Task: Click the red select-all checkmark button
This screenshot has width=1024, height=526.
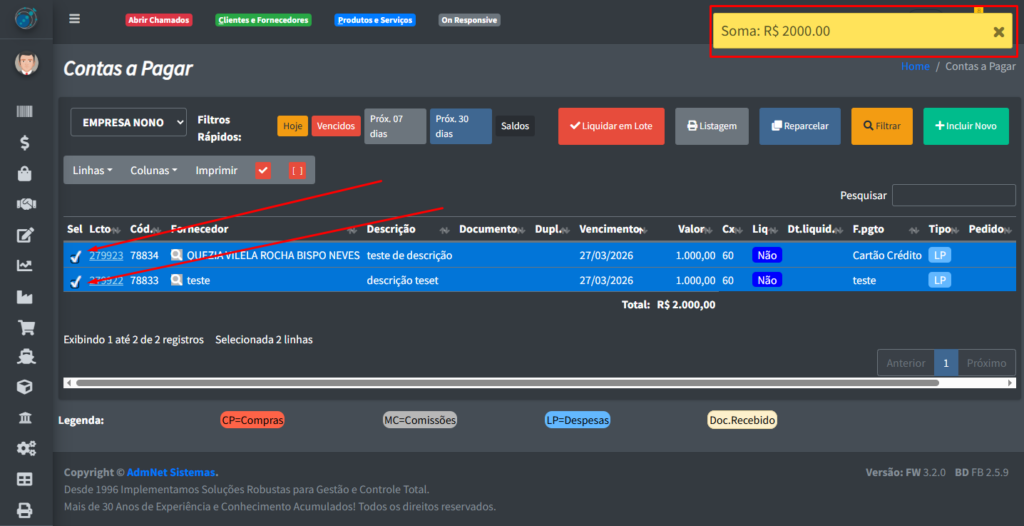Action: (x=263, y=171)
